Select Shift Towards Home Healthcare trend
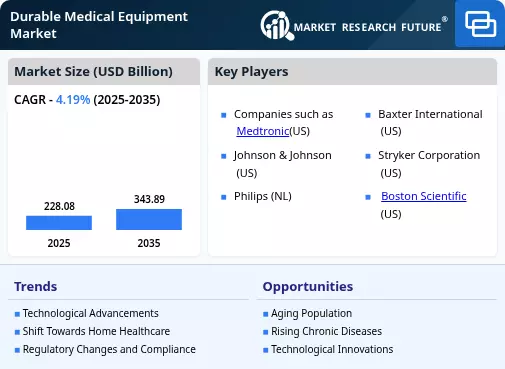Screen dimensions: 505x369 pos(96,331)
